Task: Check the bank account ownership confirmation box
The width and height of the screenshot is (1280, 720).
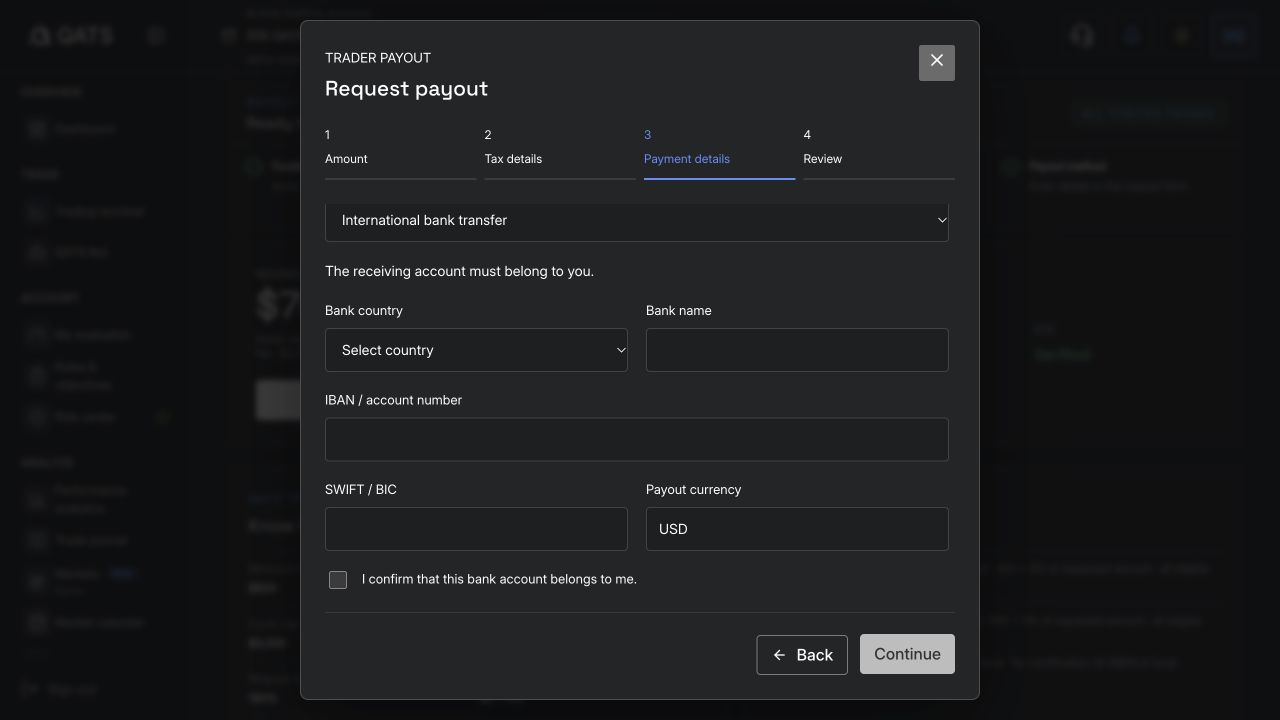Action: click(x=338, y=580)
